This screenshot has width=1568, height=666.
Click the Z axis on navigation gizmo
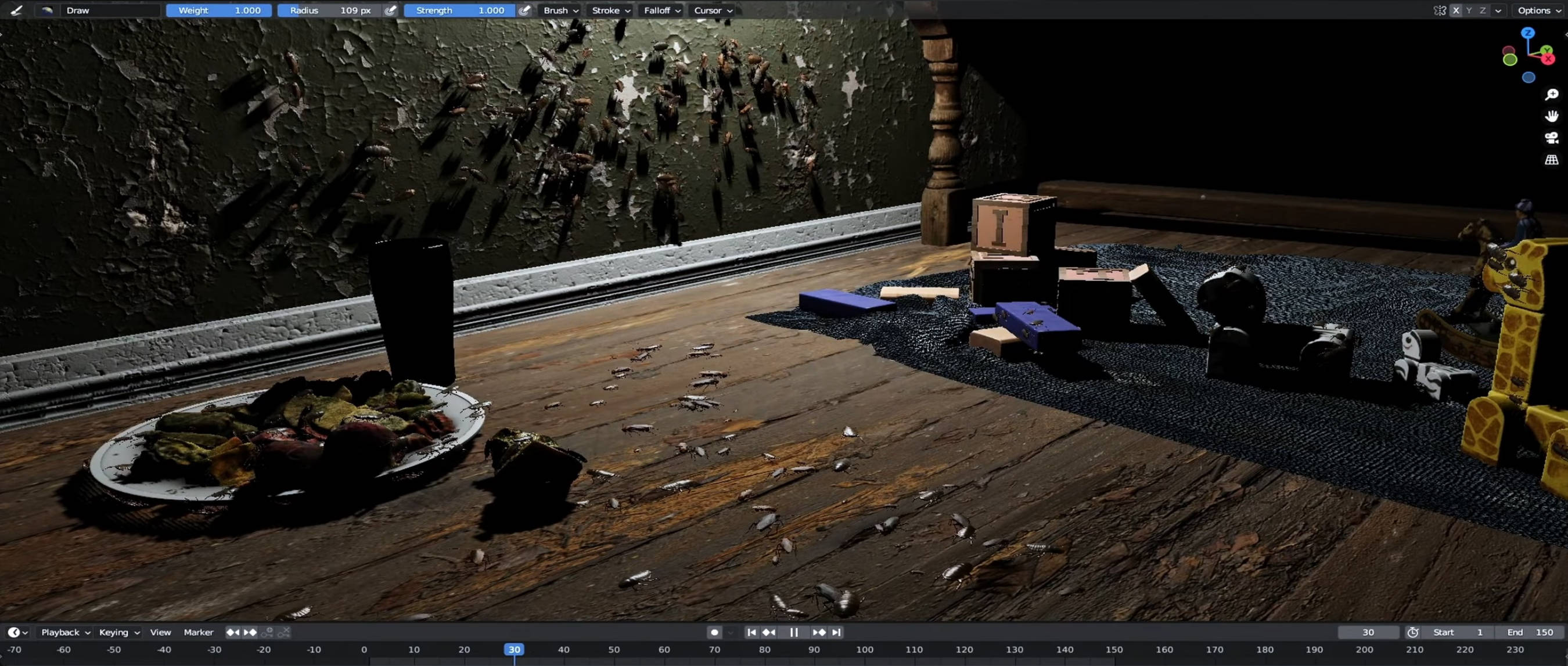point(1529,34)
